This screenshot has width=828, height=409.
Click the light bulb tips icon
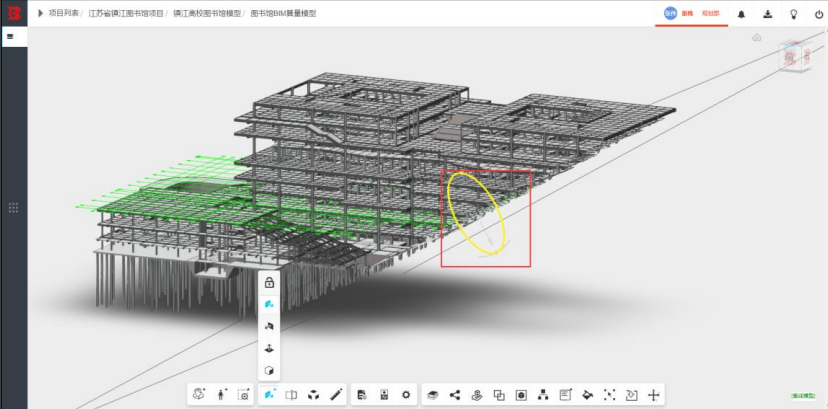793,14
